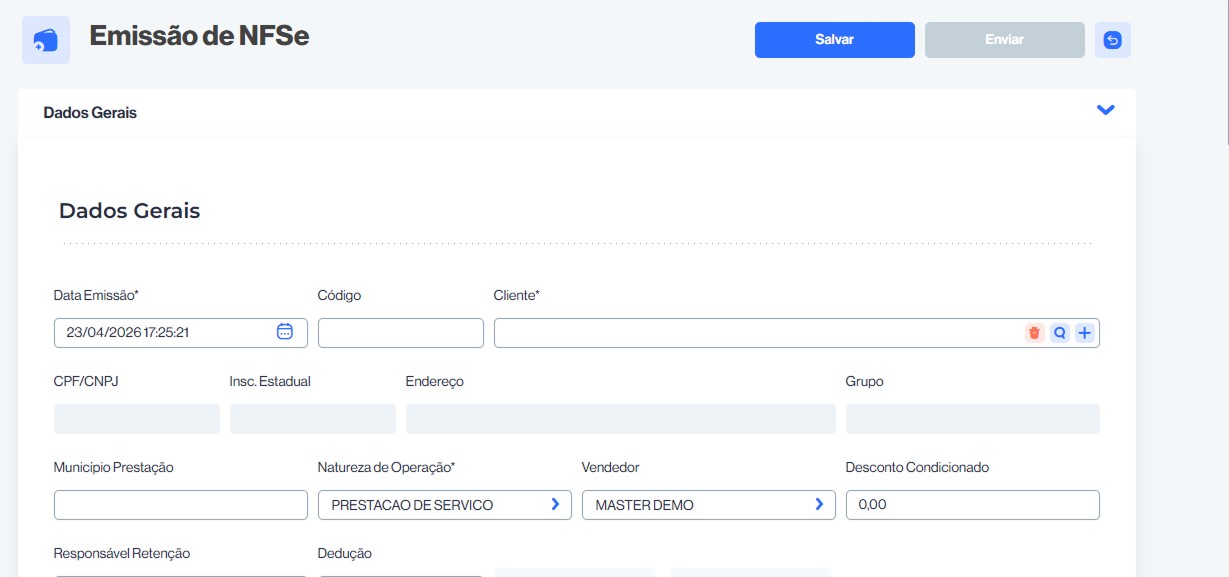1229x577 pixels.
Task: Click the Data Emissão* label
Action: [x=96, y=295]
